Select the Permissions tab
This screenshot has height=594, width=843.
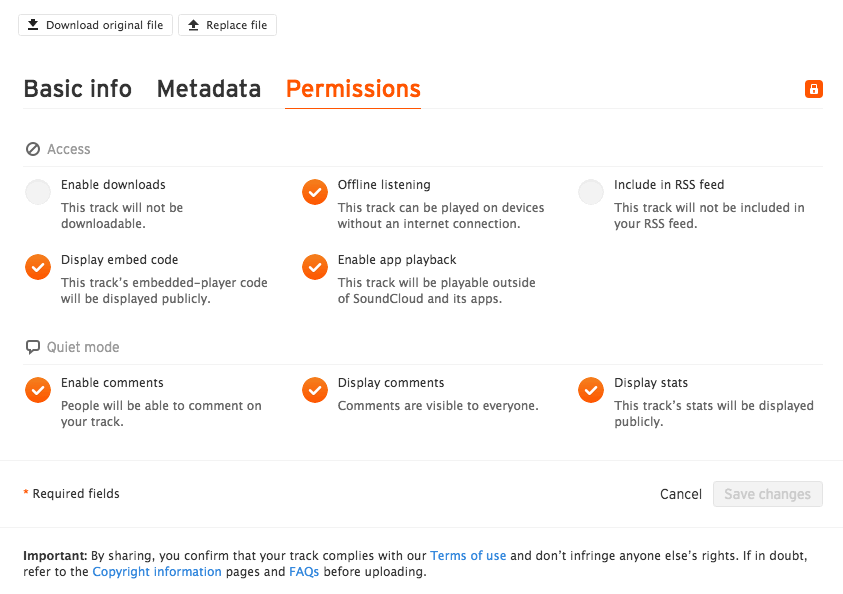(x=353, y=89)
